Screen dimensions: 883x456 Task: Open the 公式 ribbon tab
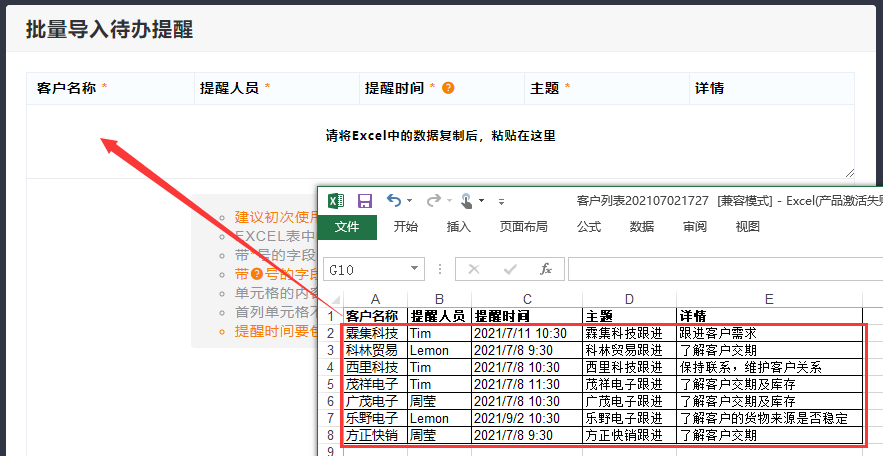point(589,227)
